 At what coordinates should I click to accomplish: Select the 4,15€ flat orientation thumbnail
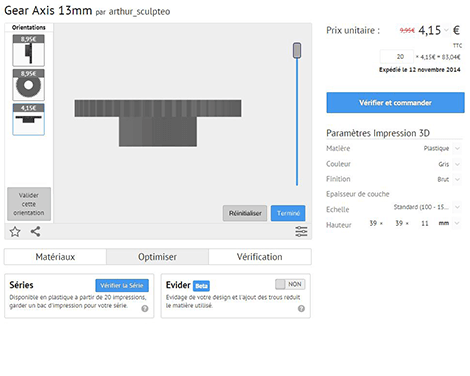point(28,119)
